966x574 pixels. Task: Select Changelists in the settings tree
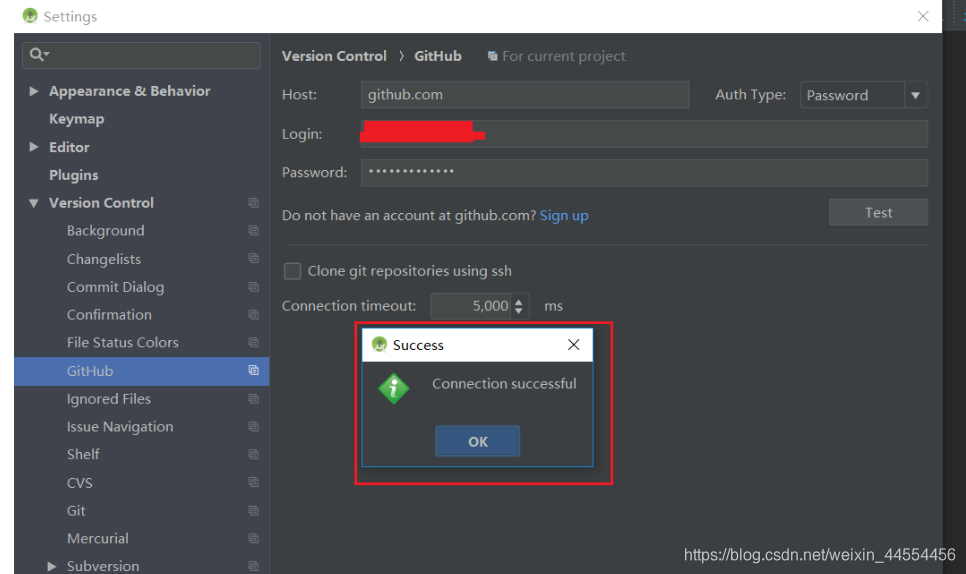104,259
